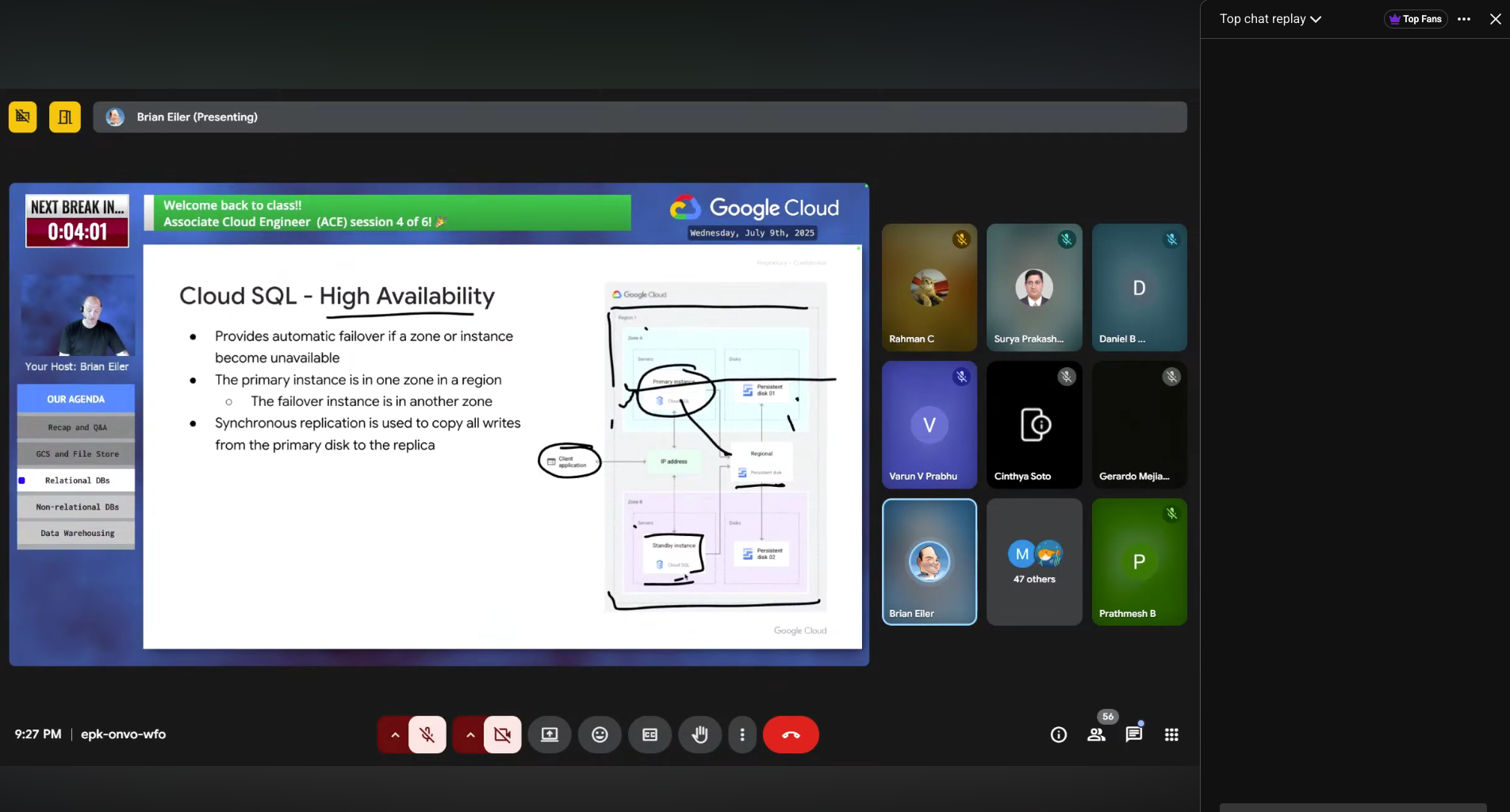This screenshot has width=1510, height=812.
Task: Click the Brian Eiler (Presenting) label
Action: pyautogui.click(x=197, y=117)
